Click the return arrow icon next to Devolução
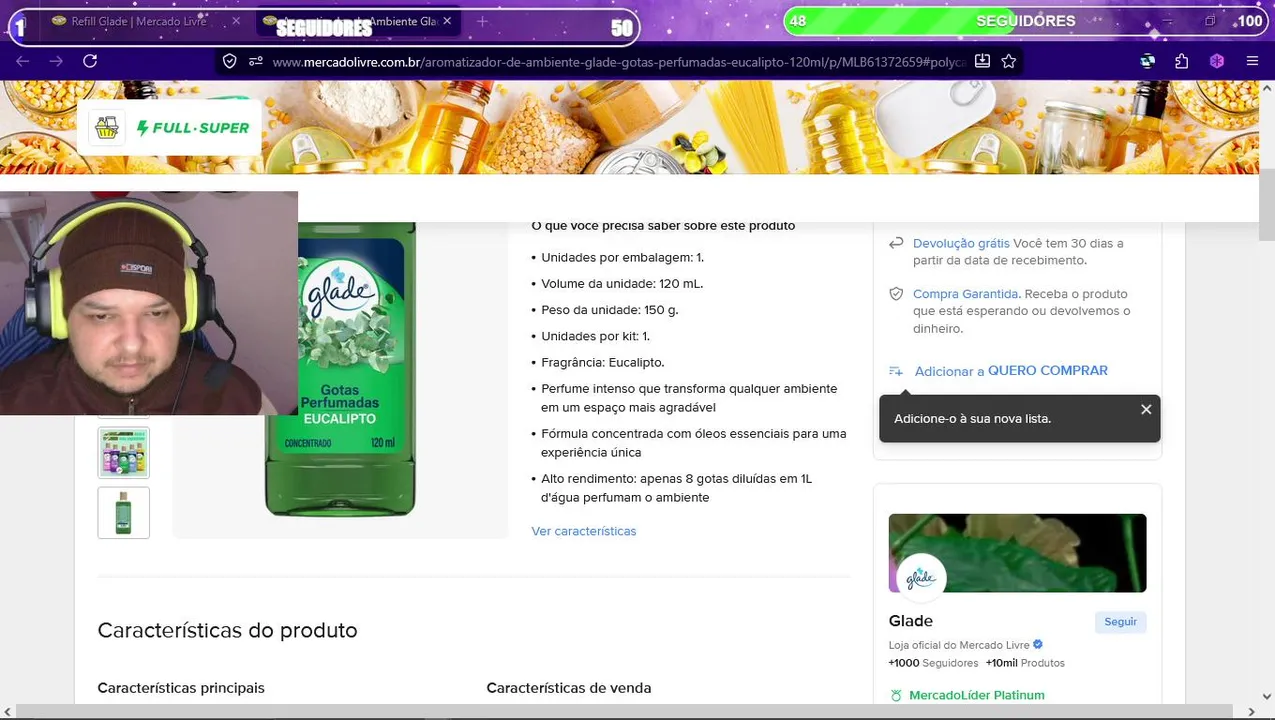 coord(896,243)
